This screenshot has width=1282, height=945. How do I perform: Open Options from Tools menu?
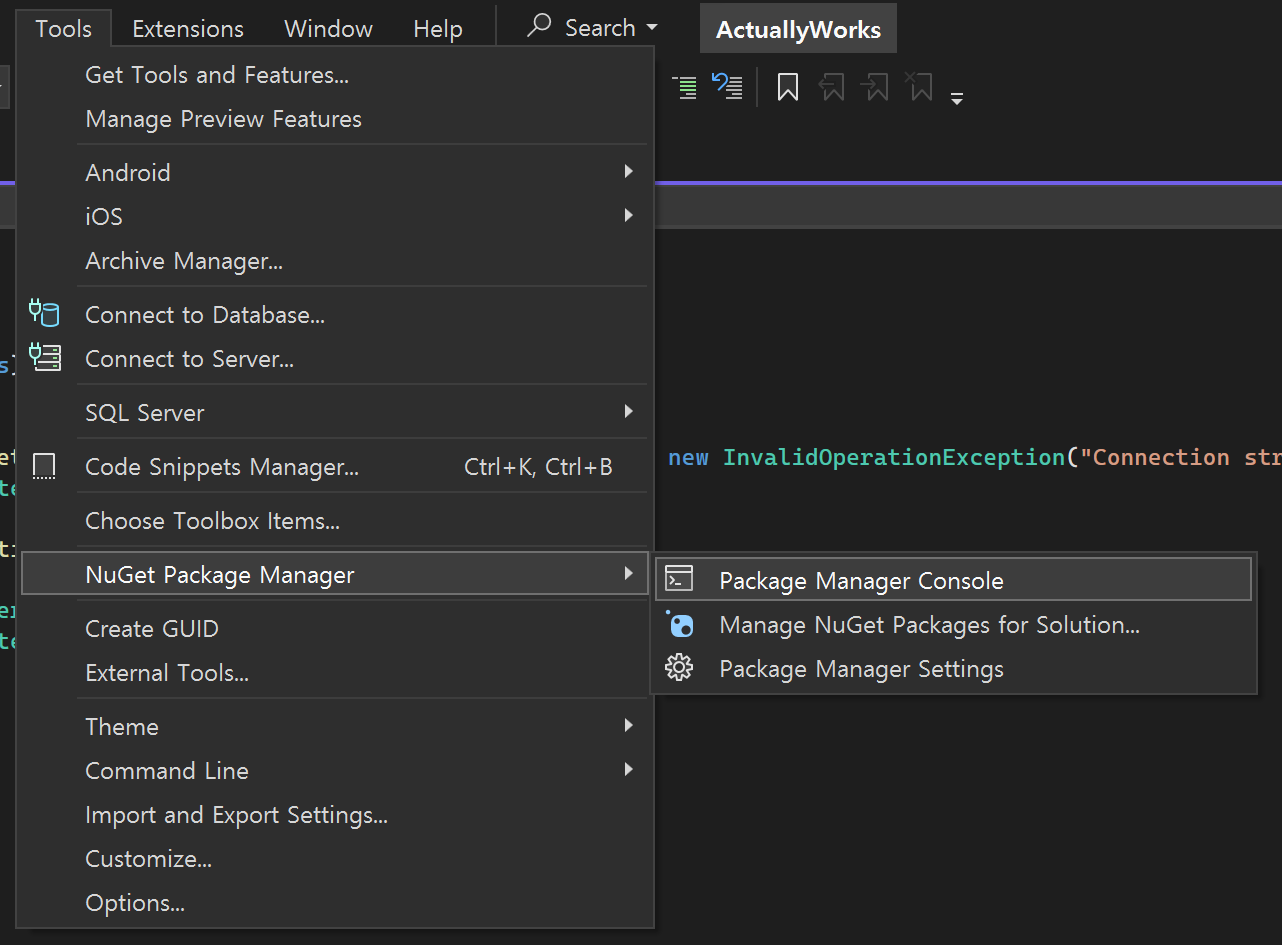point(335,903)
